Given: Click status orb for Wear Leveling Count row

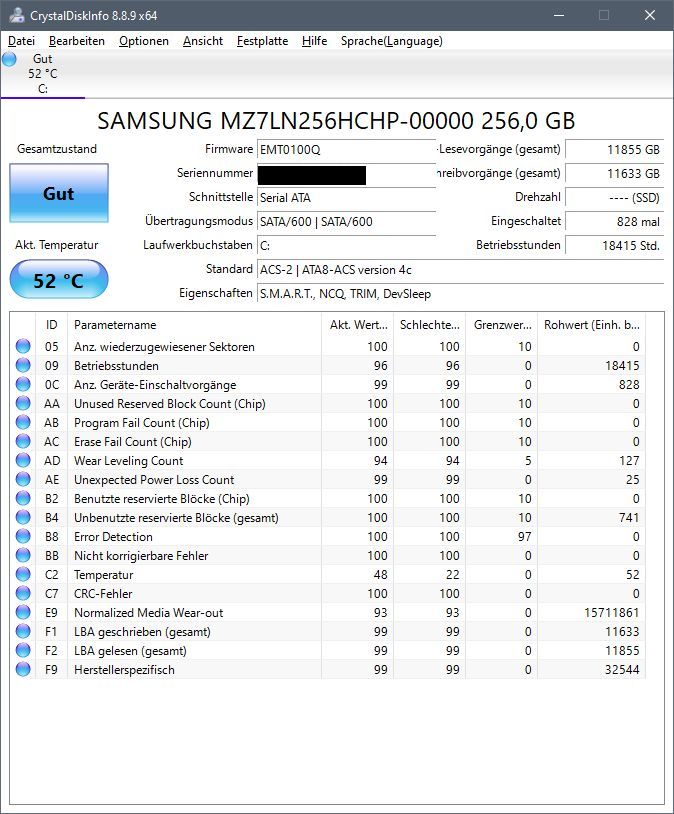Looking at the screenshot, I should pyautogui.click(x=23, y=460).
